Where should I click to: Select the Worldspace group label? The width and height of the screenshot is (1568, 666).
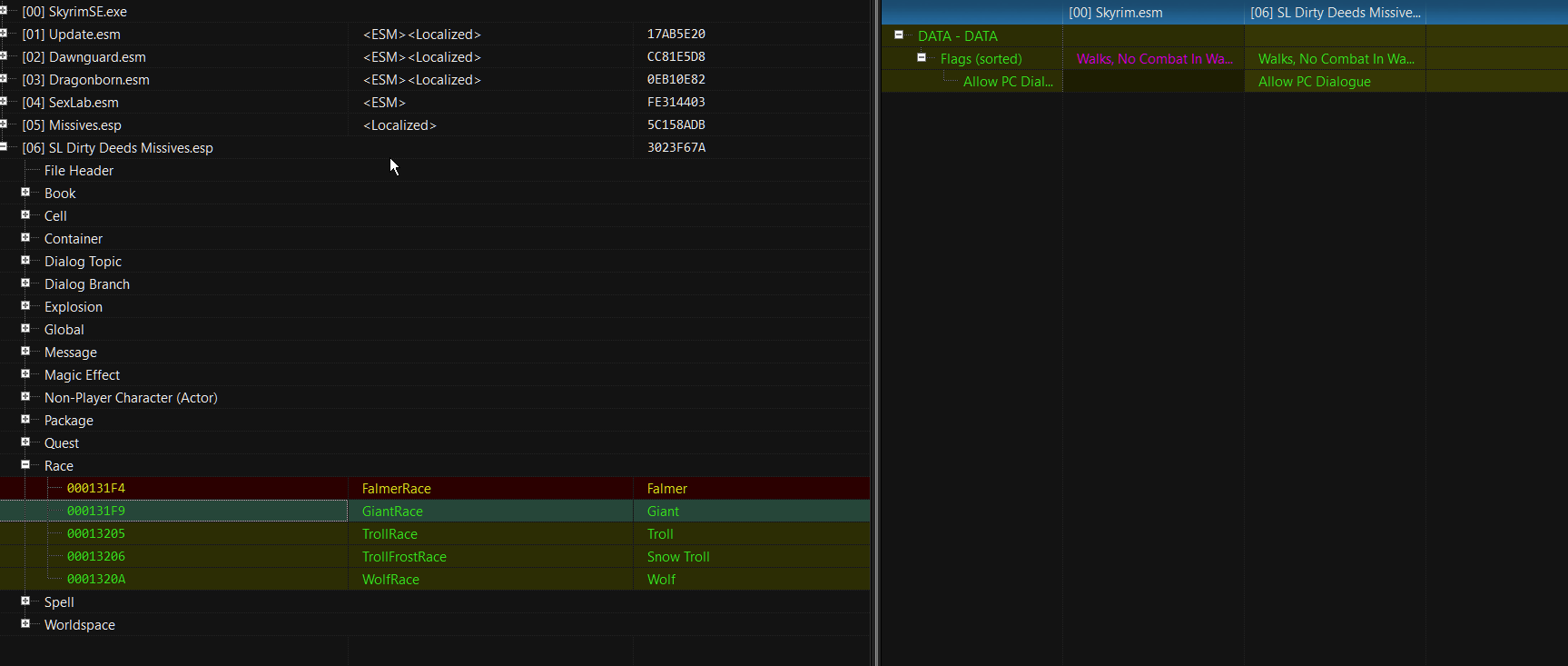click(80, 625)
